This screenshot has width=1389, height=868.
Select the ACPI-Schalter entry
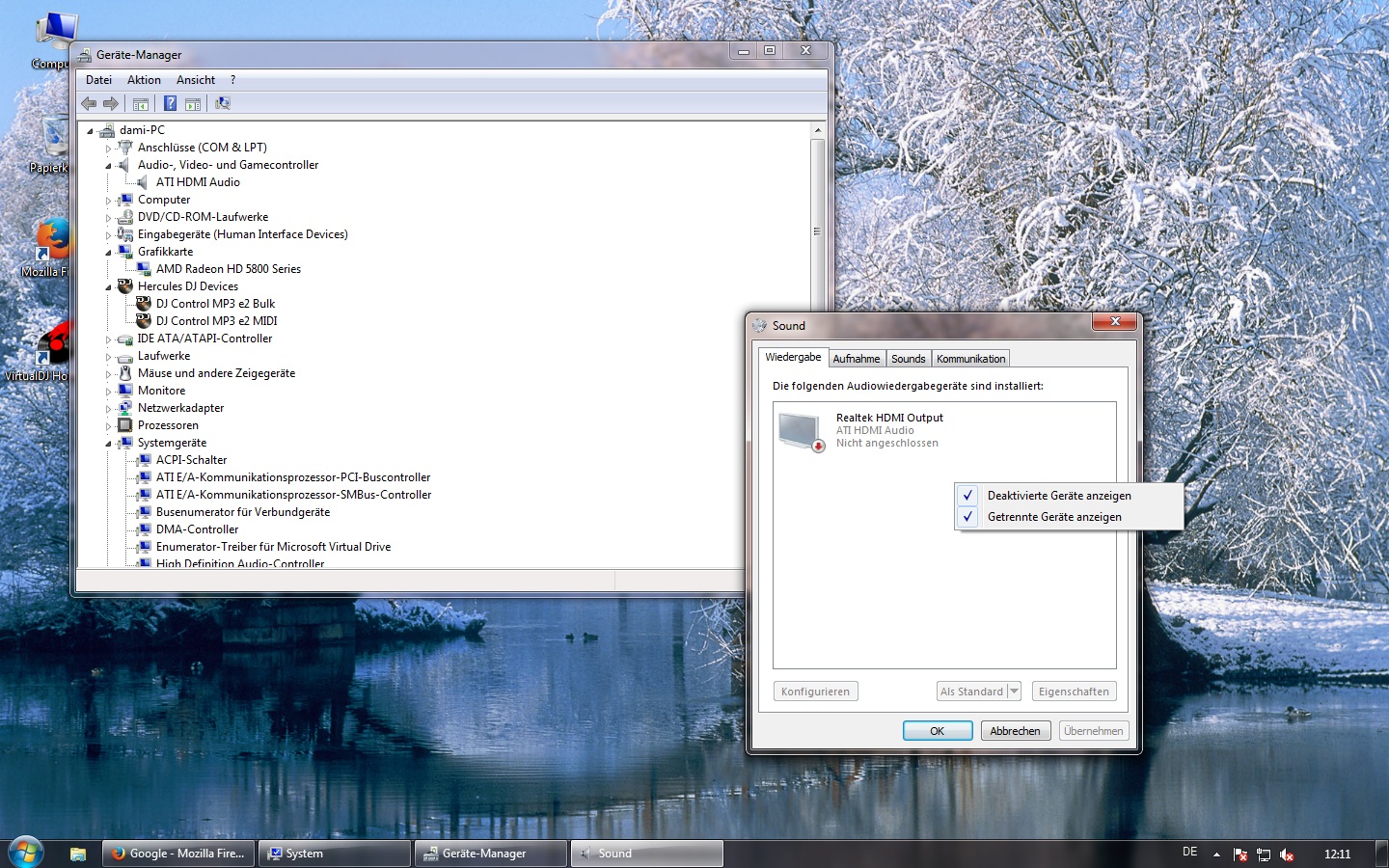coord(192,460)
